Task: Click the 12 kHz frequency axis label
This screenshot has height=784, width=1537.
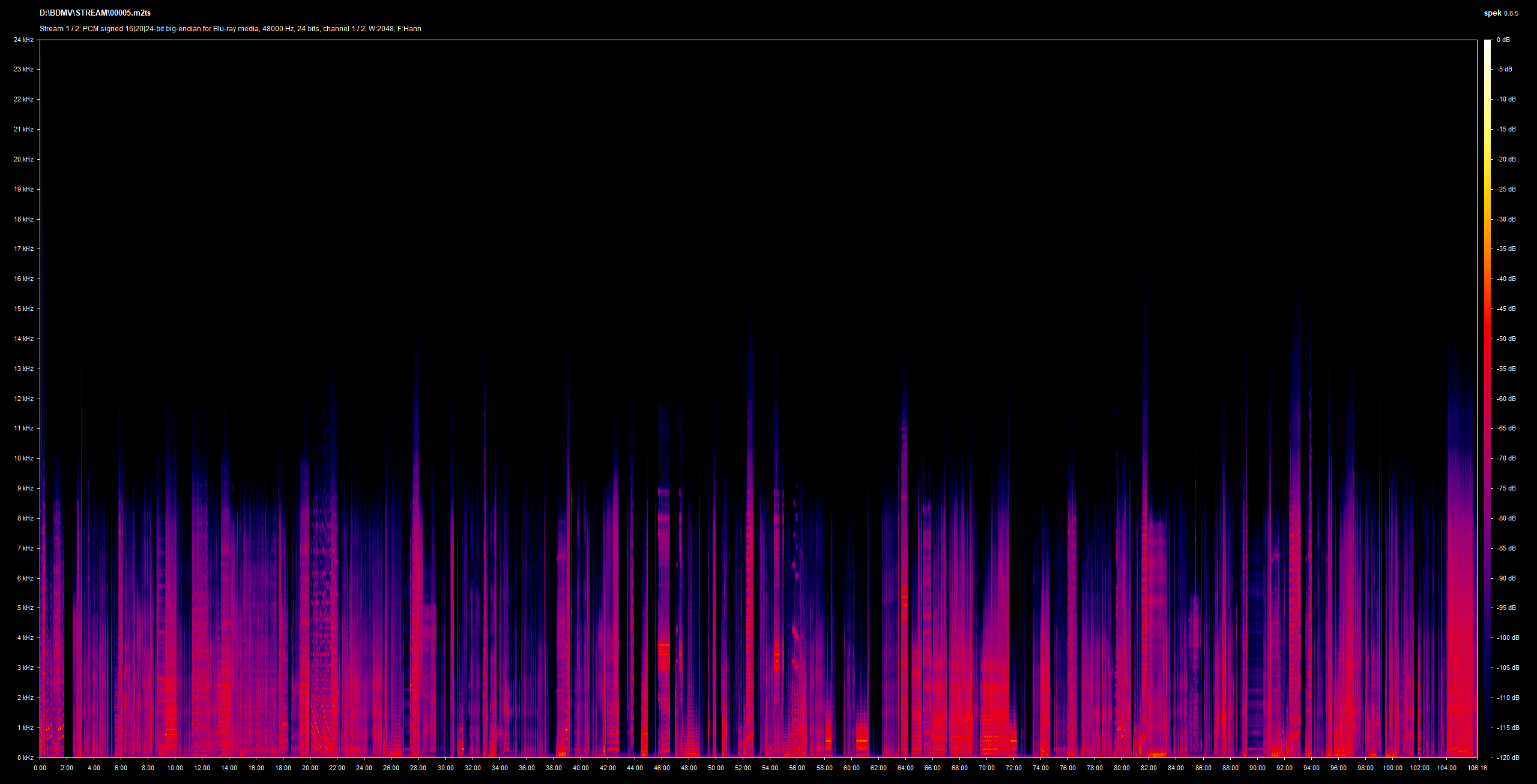Action: 24,399
